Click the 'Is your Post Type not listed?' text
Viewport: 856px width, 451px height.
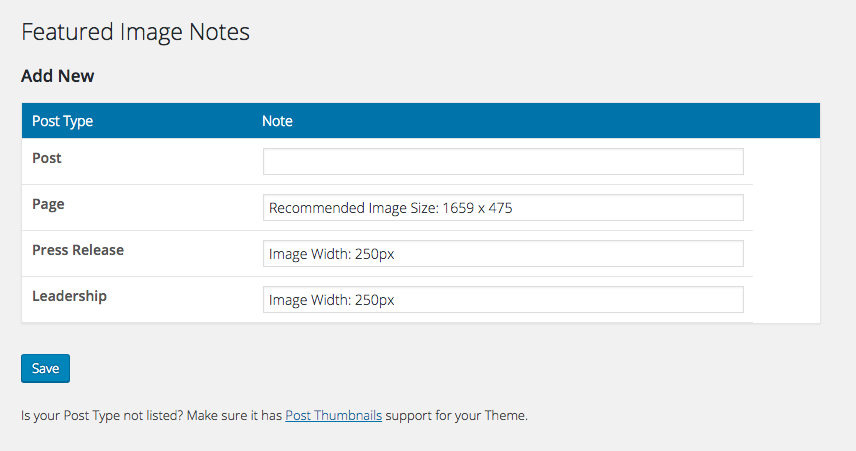click(102, 416)
